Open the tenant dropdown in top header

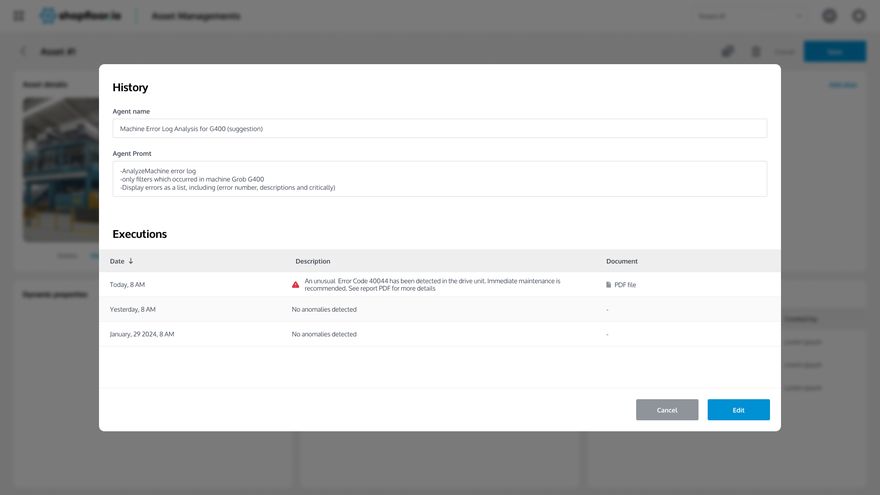[x=750, y=16]
